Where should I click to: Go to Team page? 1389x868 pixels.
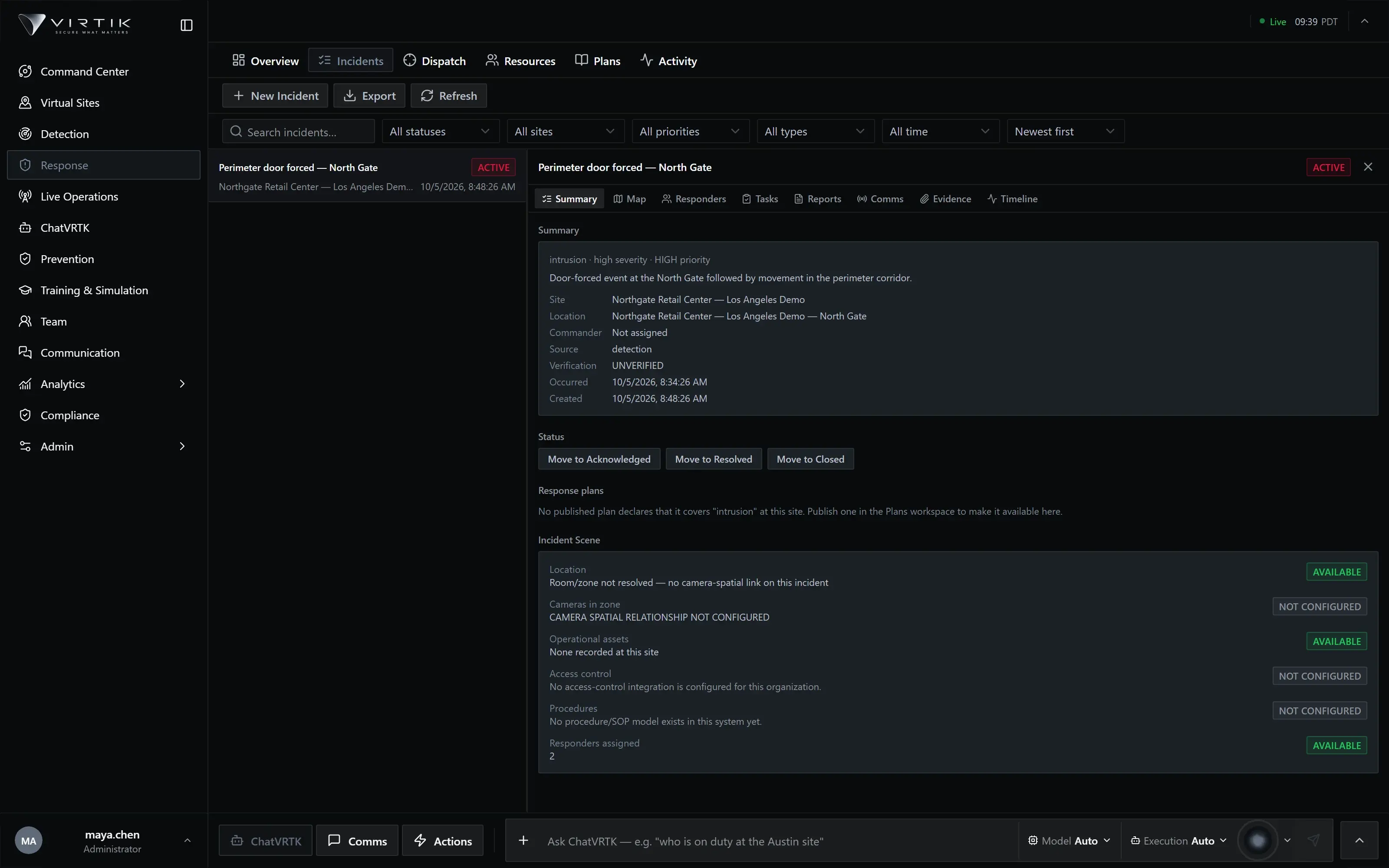104,322
